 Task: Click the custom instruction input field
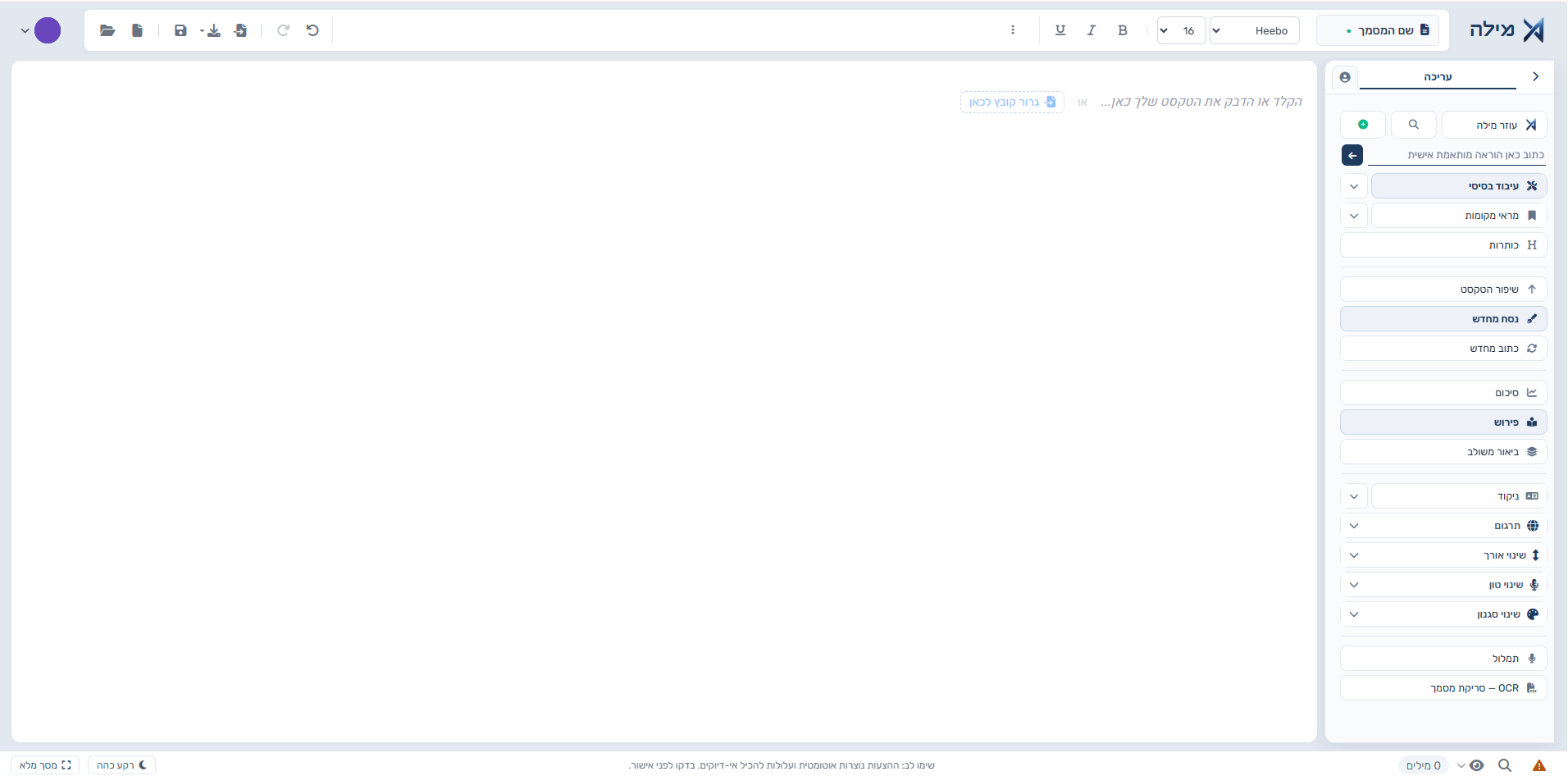1456,155
